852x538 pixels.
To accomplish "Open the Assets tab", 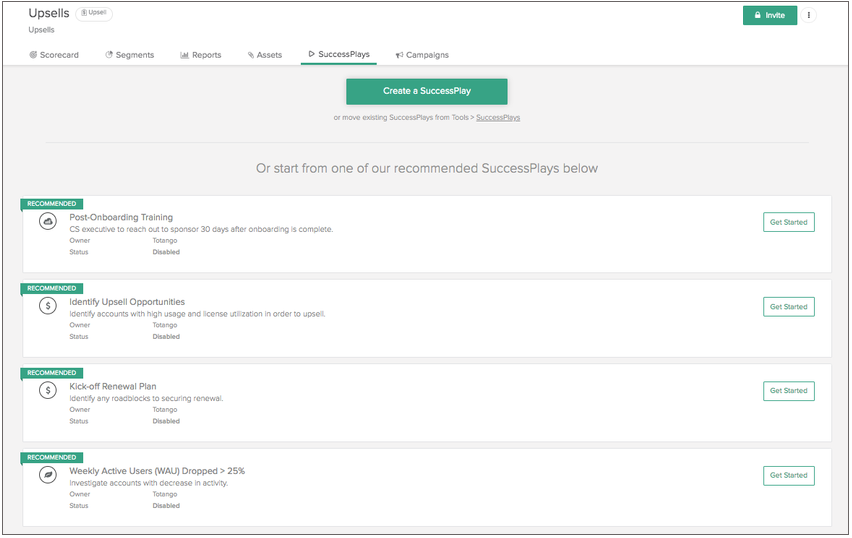I will 265,55.
